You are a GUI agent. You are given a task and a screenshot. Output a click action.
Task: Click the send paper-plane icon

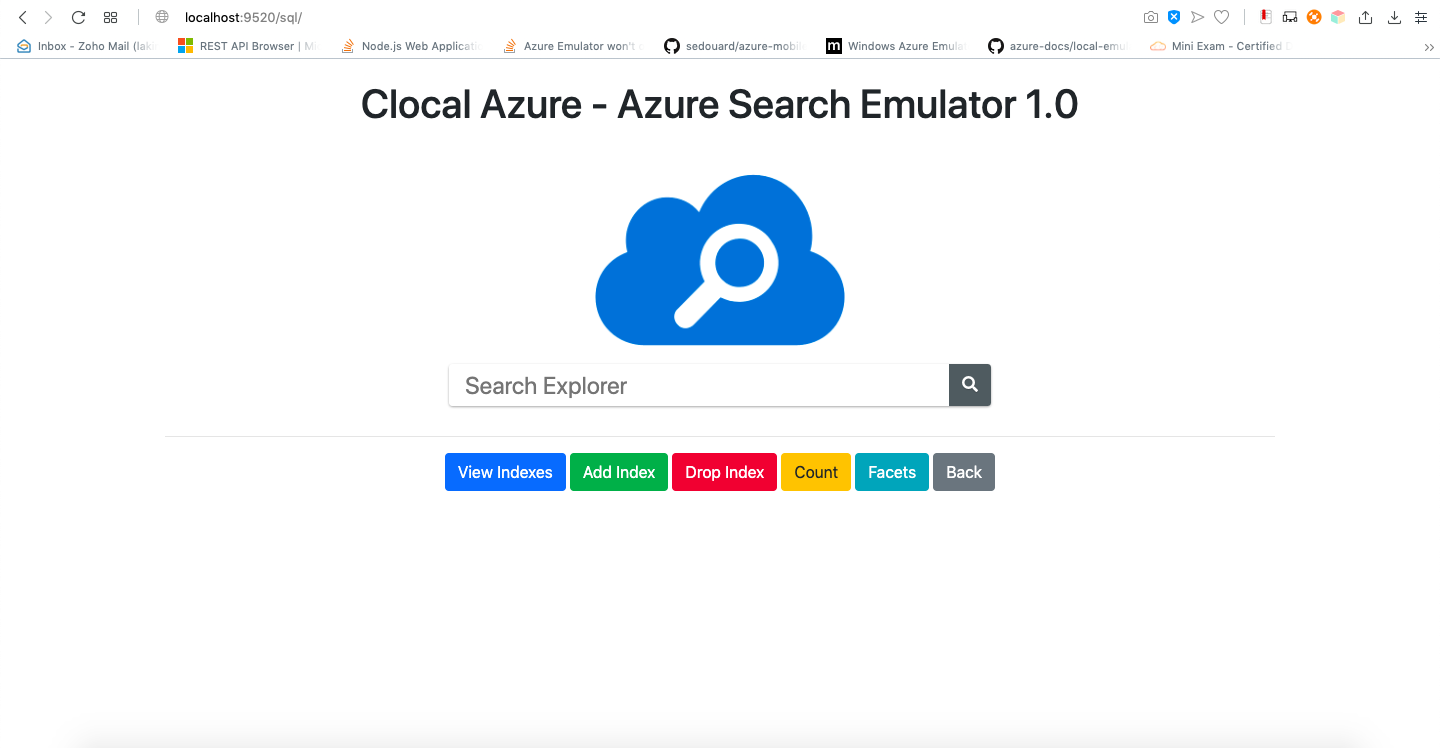pos(1197,17)
